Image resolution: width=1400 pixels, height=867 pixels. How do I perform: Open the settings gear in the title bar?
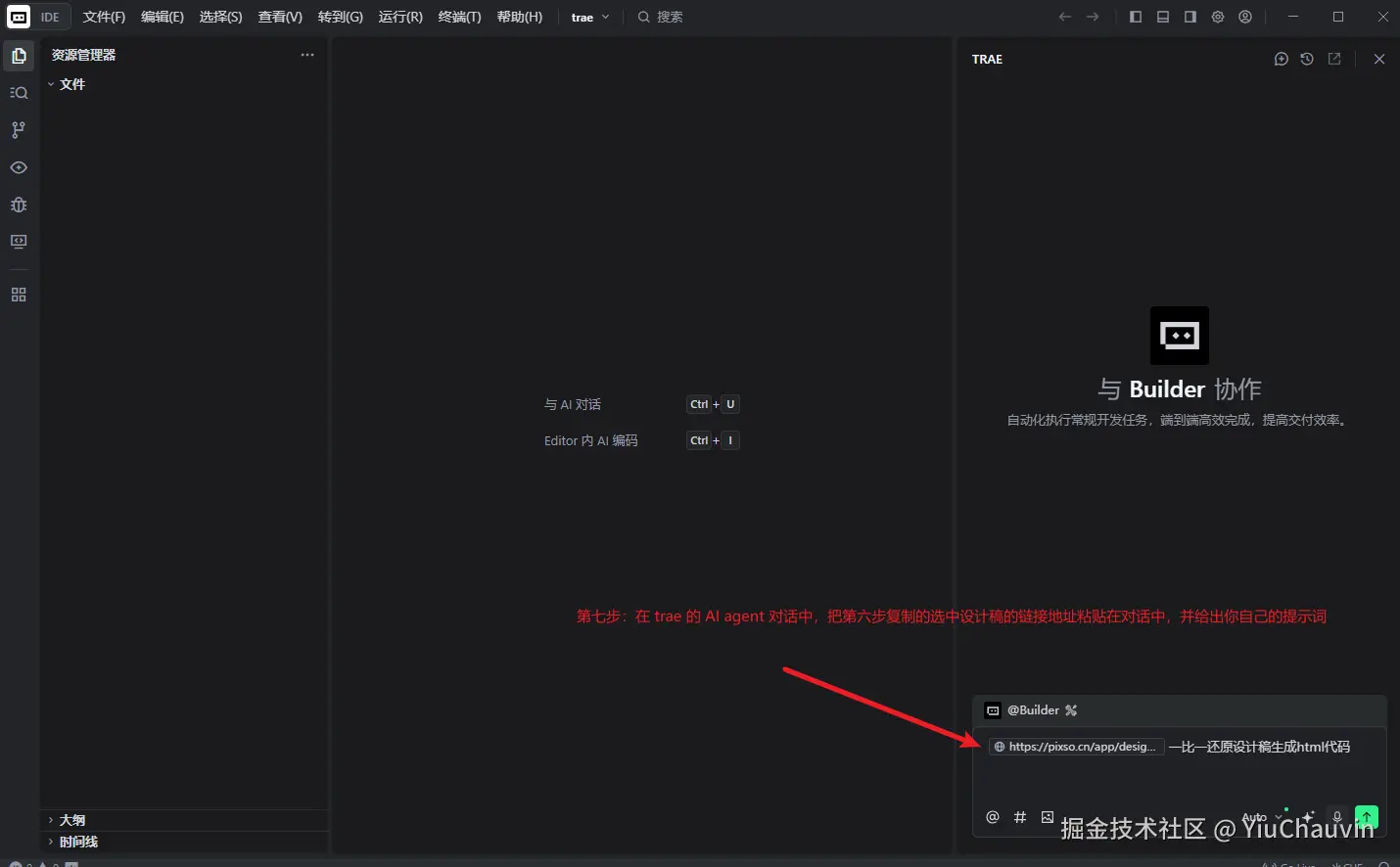(1218, 17)
